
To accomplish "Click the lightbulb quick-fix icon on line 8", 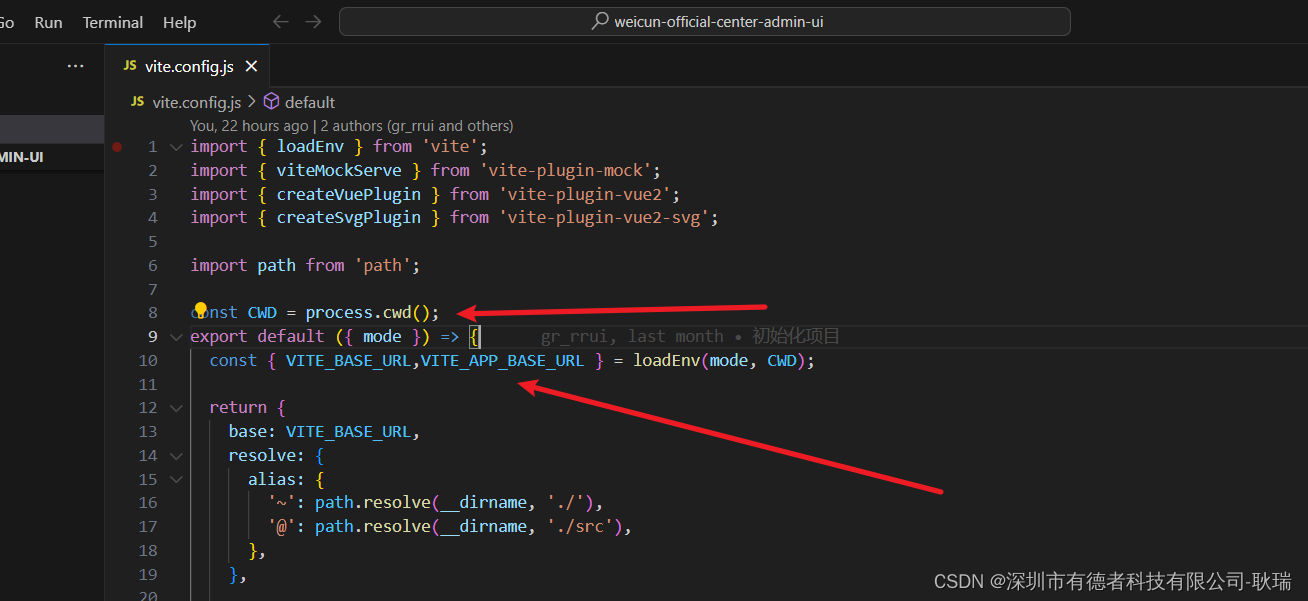I will click(x=200, y=310).
